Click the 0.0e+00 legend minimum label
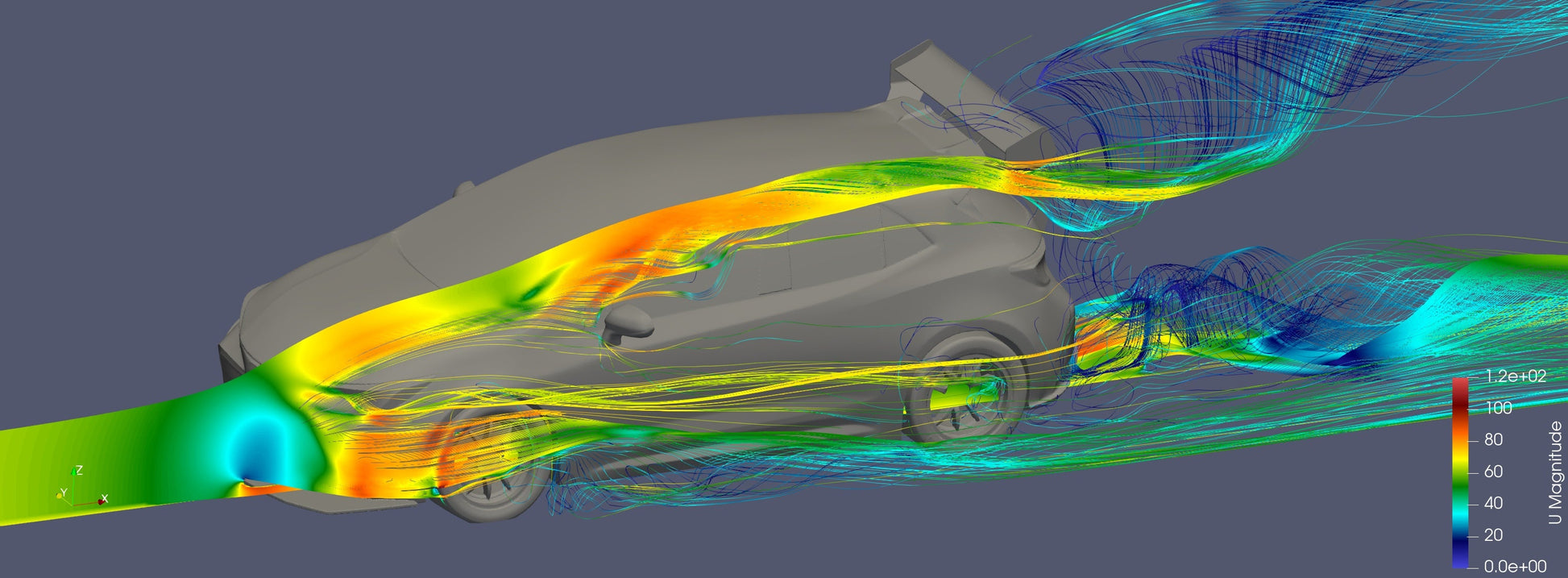 coord(1515,567)
